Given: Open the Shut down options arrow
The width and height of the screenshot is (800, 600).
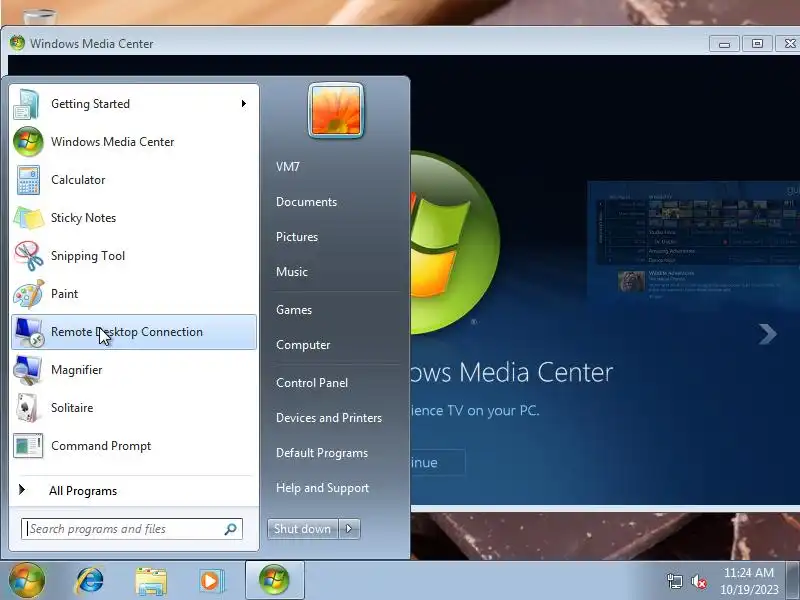Looking at the screenshot, I should [x=349, y=529].
